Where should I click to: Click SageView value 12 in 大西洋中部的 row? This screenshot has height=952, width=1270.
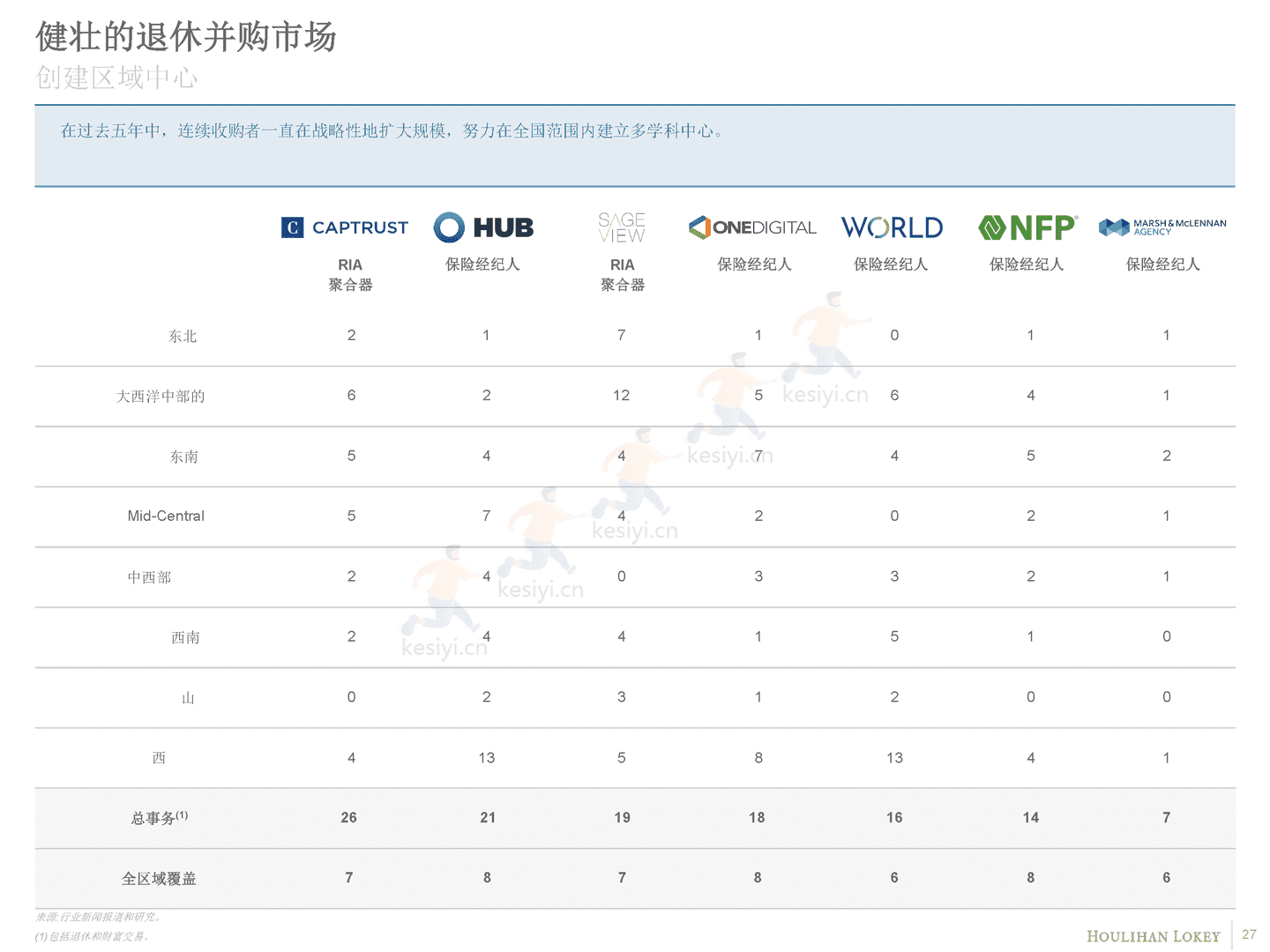[622, 396]
